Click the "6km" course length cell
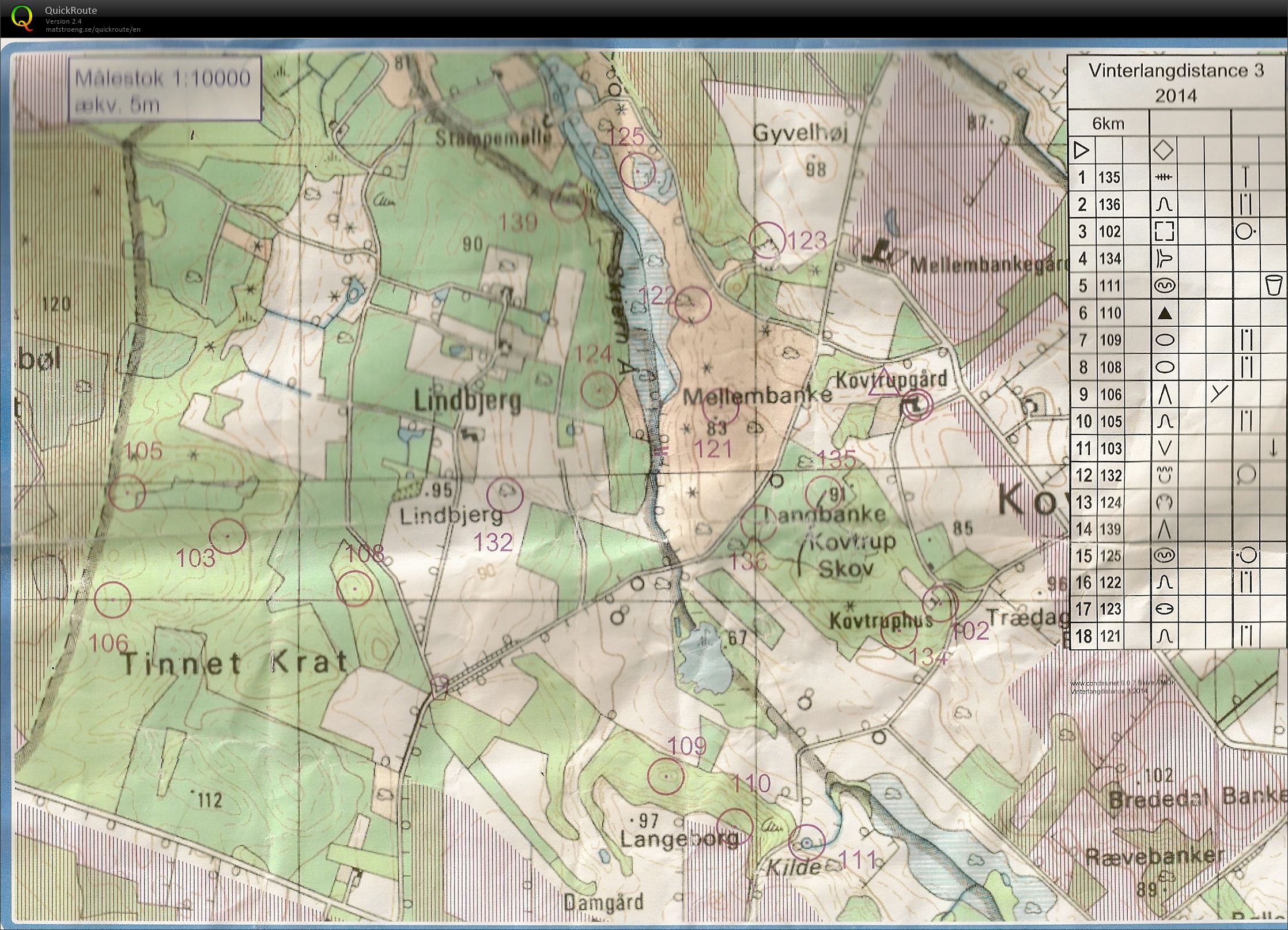The height and width of the screenshot is (930, 1288). coord(1108,124)
